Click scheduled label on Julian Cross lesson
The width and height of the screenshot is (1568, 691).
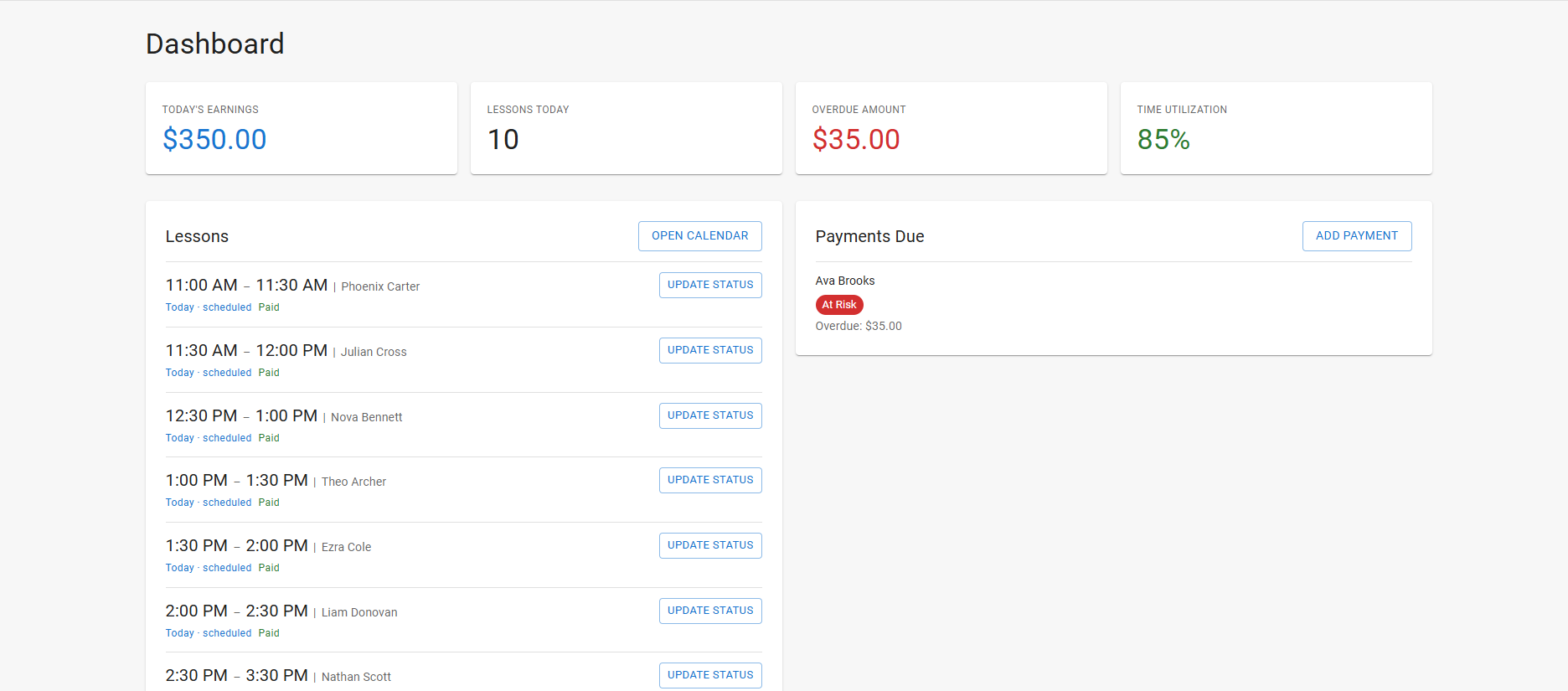(x=227, y=373)
